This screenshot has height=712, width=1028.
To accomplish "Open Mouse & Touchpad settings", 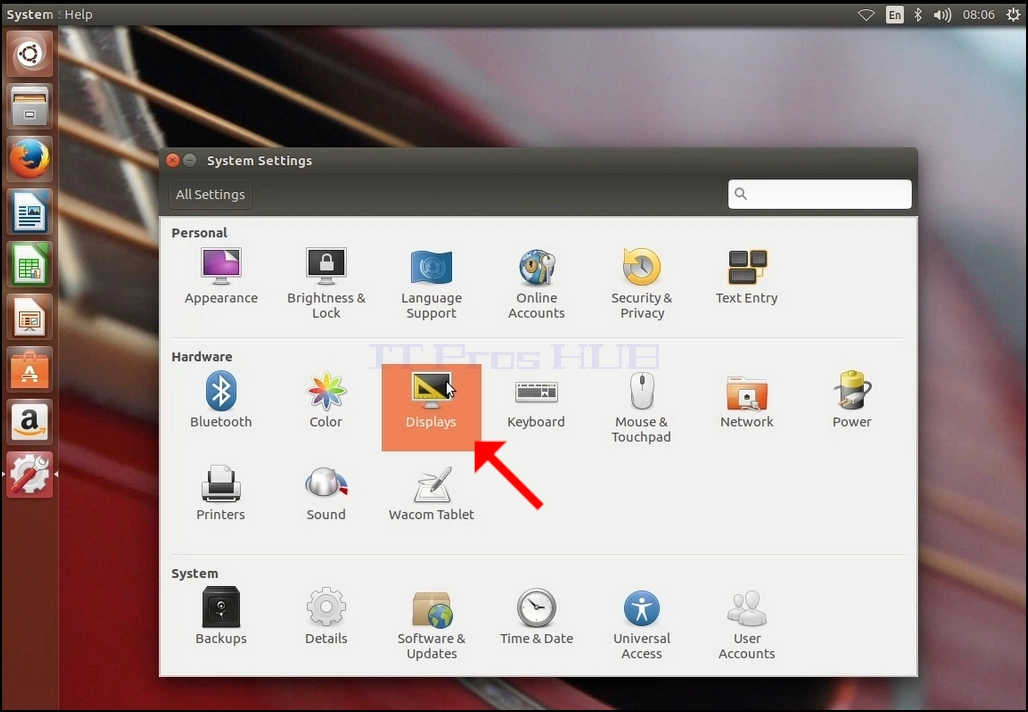I will click(642, 407).
